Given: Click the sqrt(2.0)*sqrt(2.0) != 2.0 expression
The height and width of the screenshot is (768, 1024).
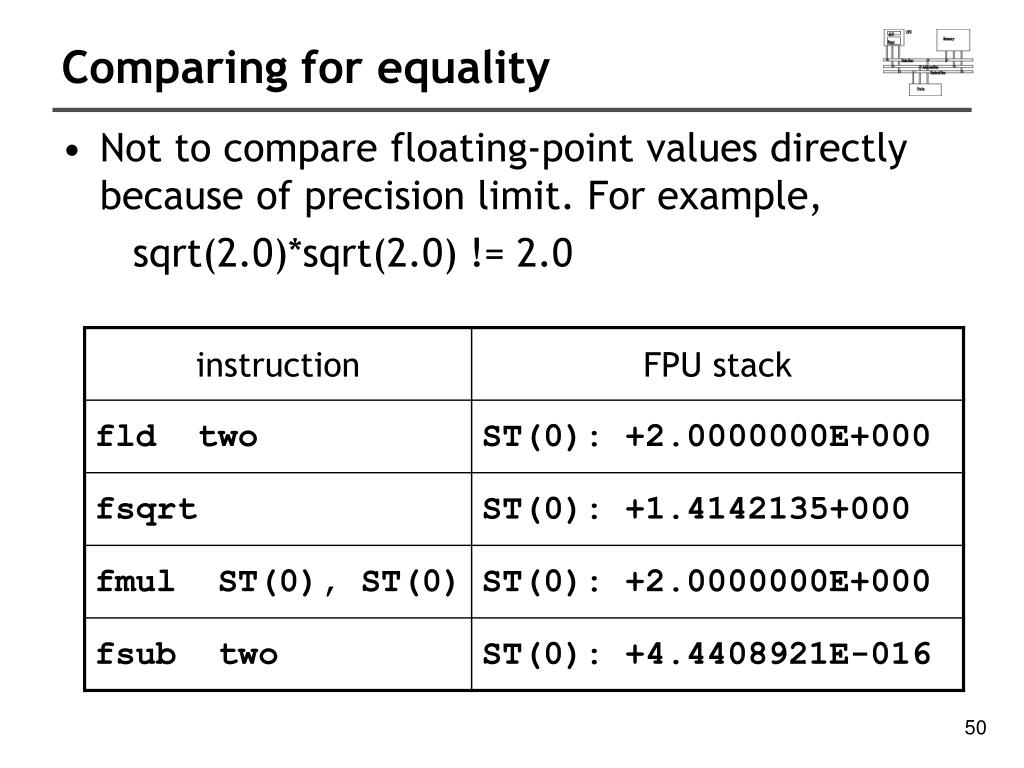Looking at the screenshot, I should (353, 253).
